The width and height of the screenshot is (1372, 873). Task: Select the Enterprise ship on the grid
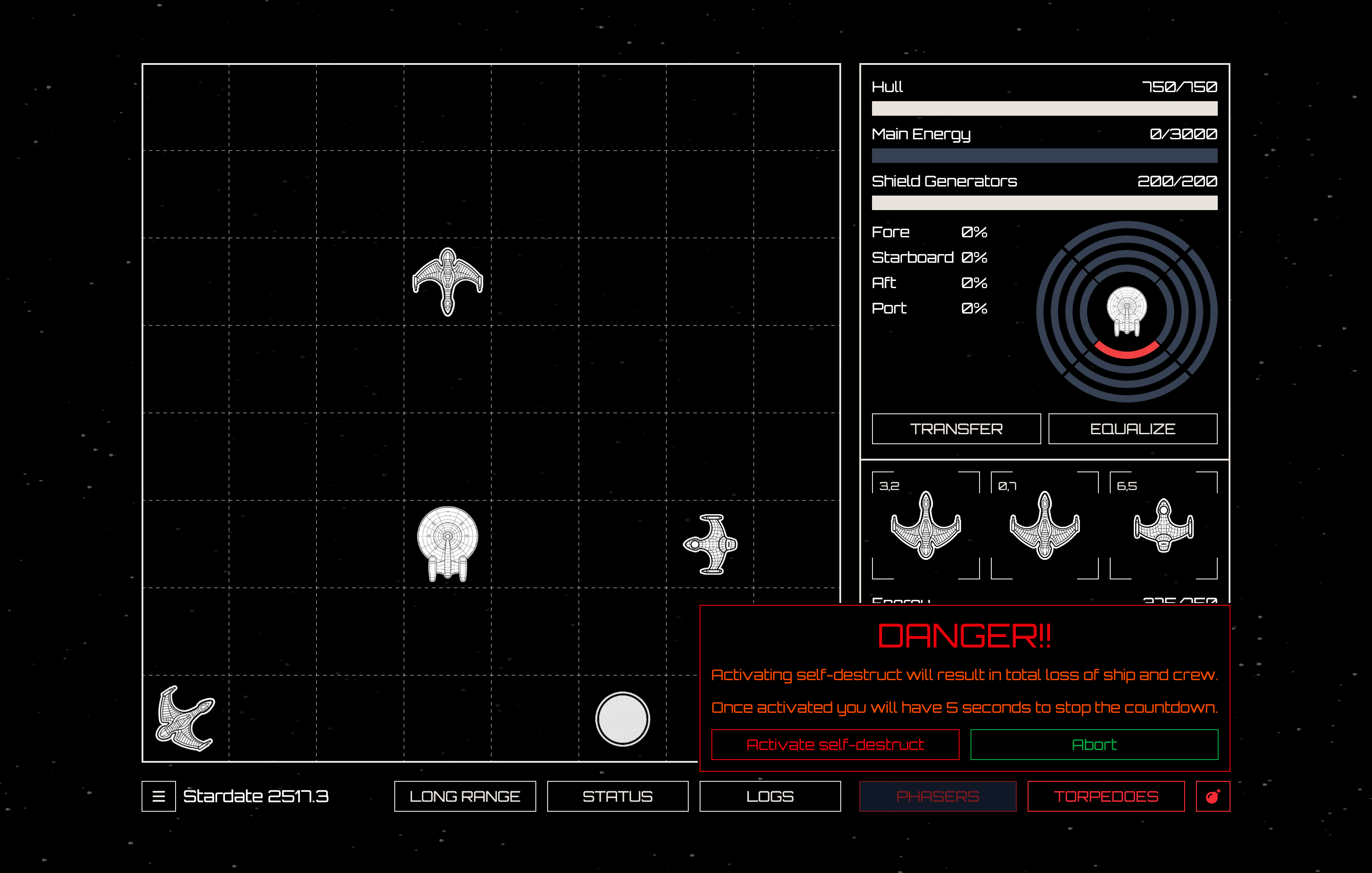pyautogui.click(x=447, y=543)
